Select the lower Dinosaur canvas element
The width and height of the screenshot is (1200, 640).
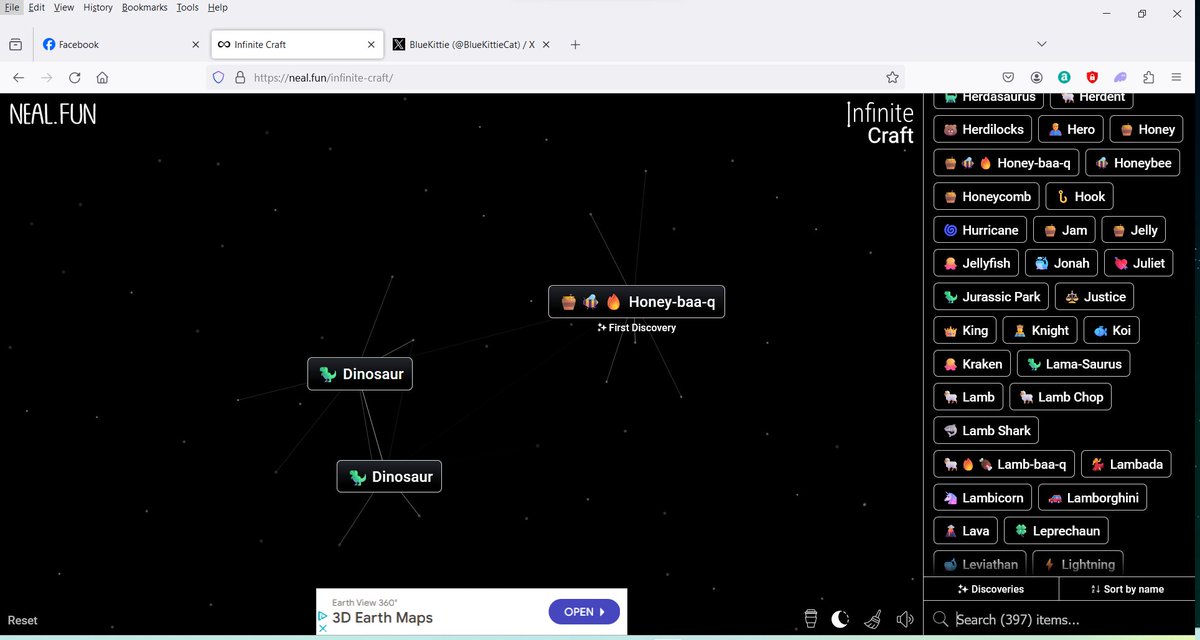[389, 476]
